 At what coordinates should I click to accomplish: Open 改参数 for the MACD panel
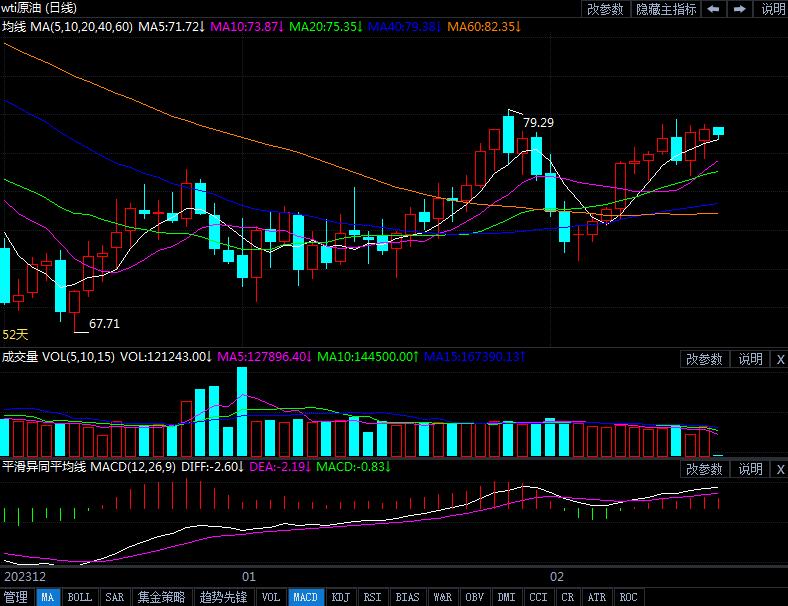[x=705, y=469]
